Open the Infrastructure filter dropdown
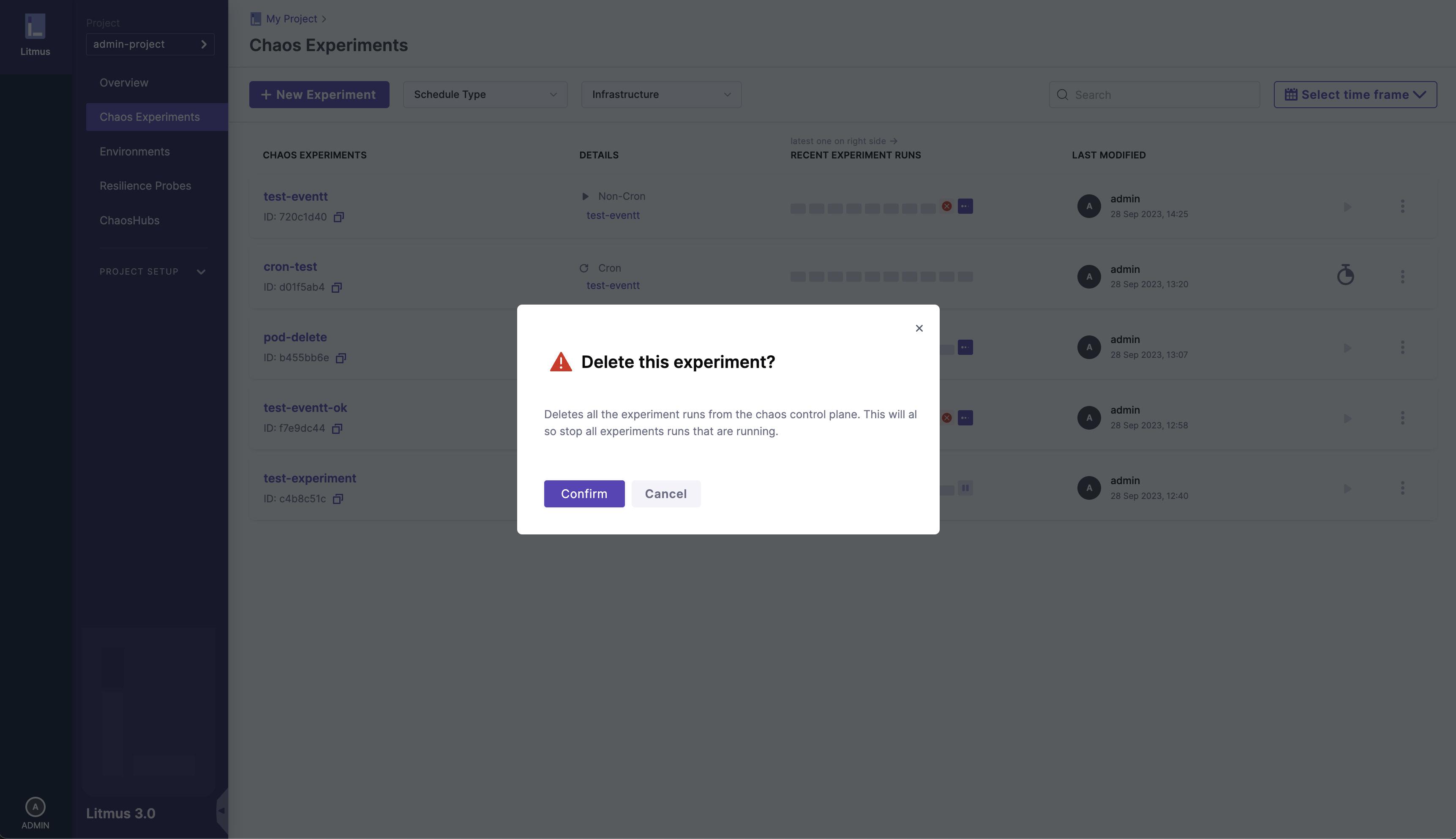Image resolution: width=1456 pixels, height=839 pixels. point(661,95)
